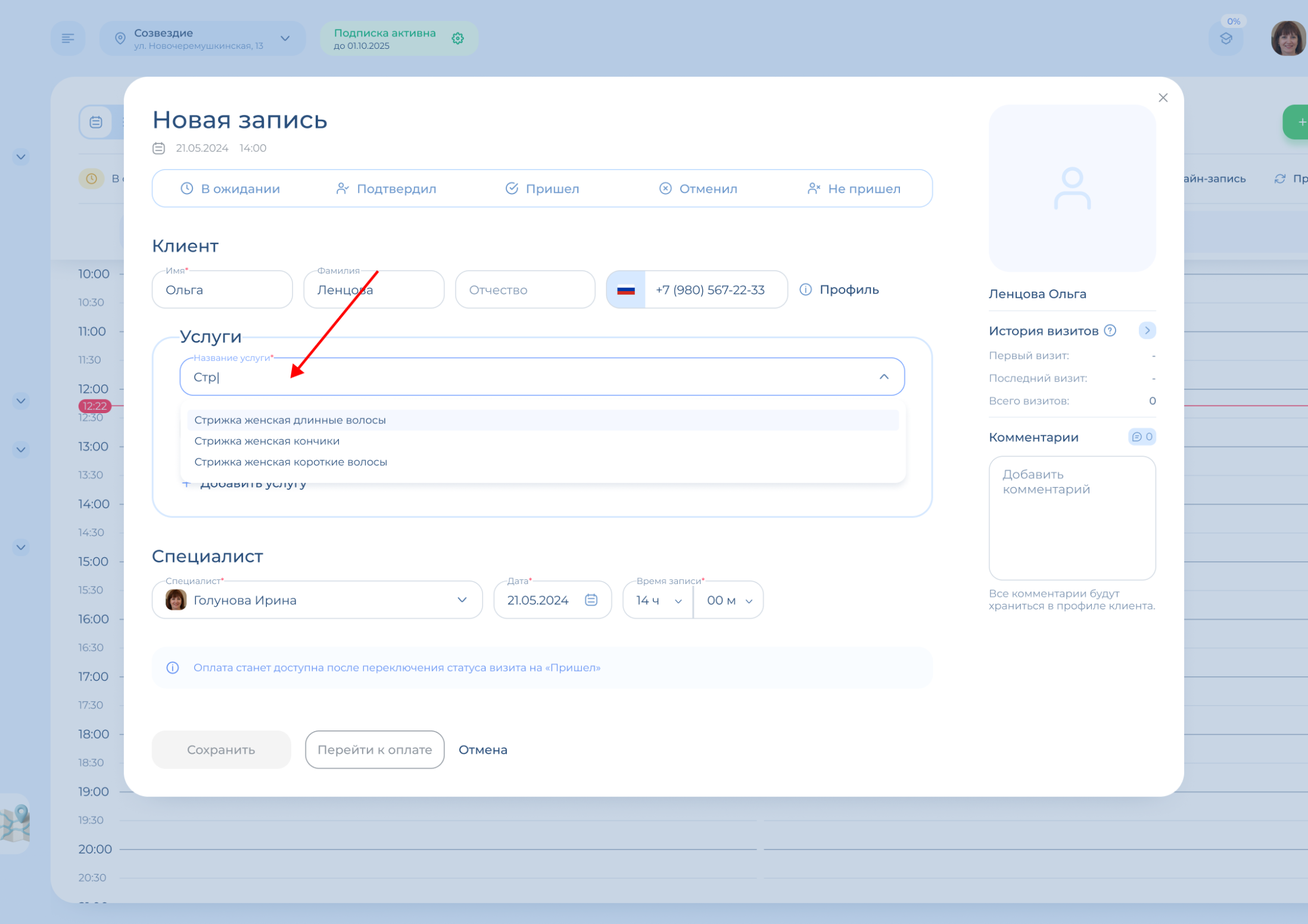Click the Перейти к оплате button
This screenshot has width=1308, height=924.
tap(375, 750)
